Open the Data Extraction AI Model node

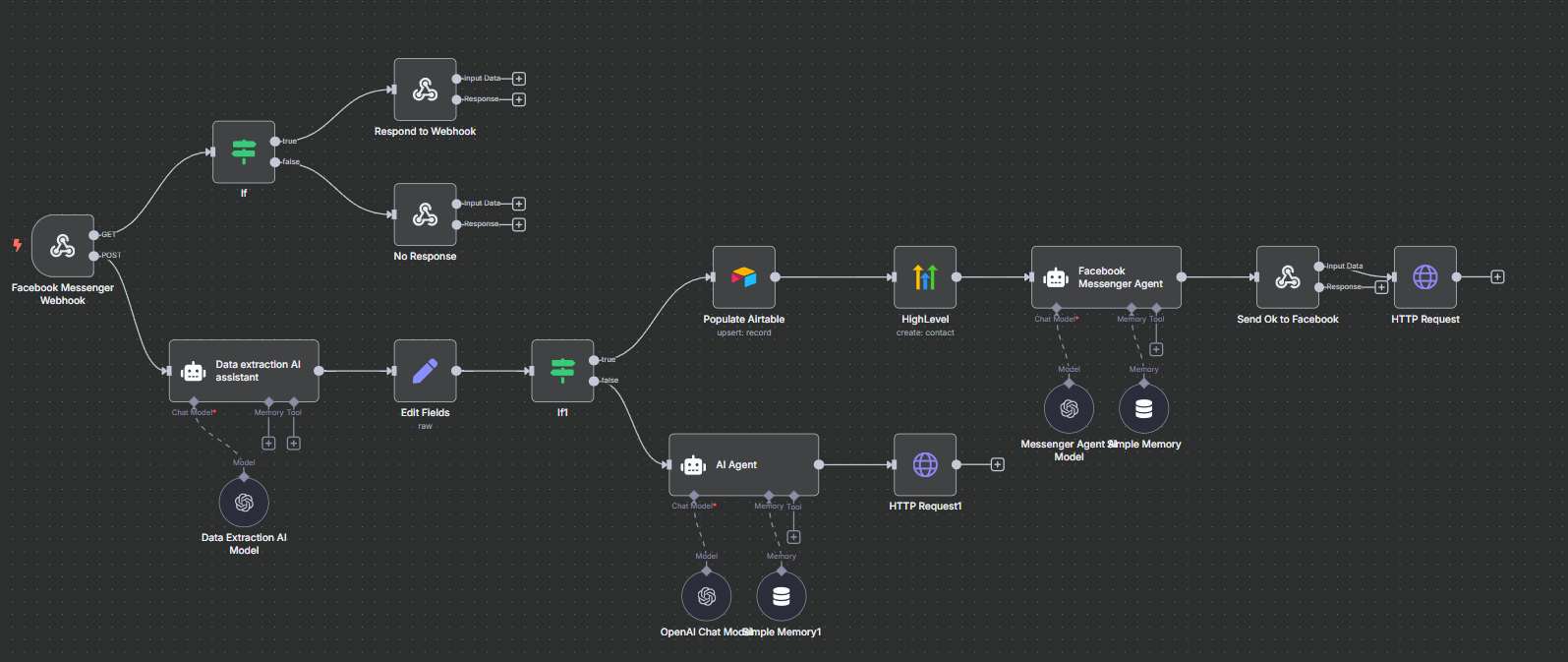[244, 503]
